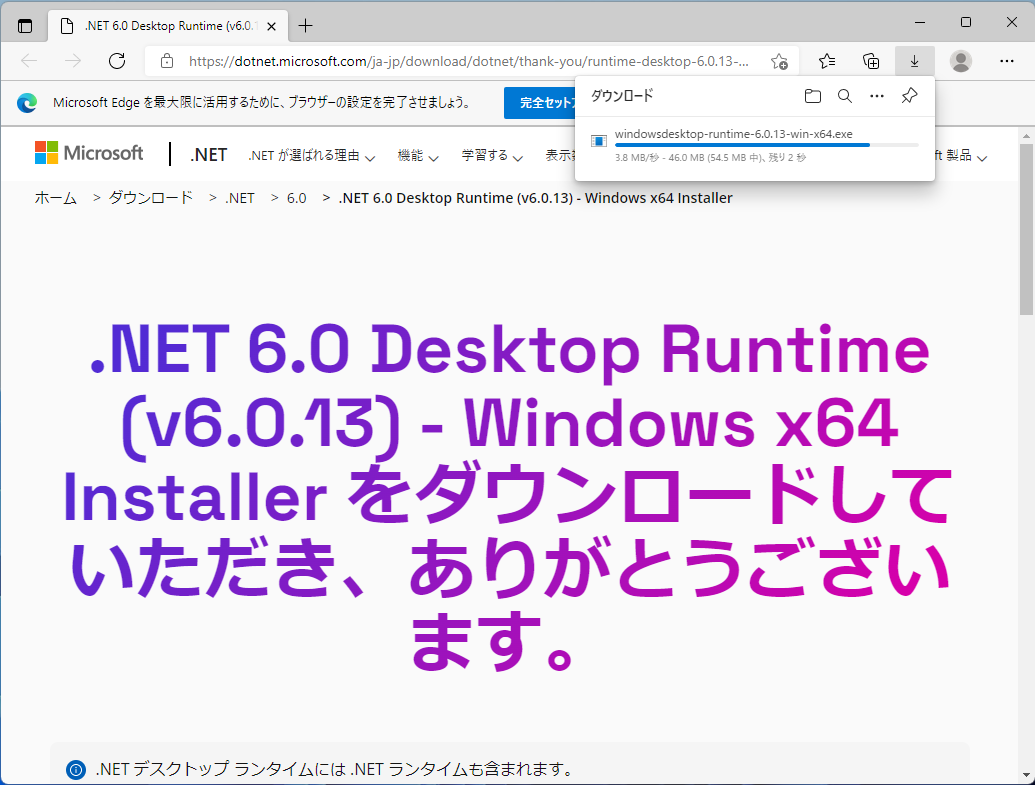Click the 6.0 breadcrumb link

tap(296, 198)
